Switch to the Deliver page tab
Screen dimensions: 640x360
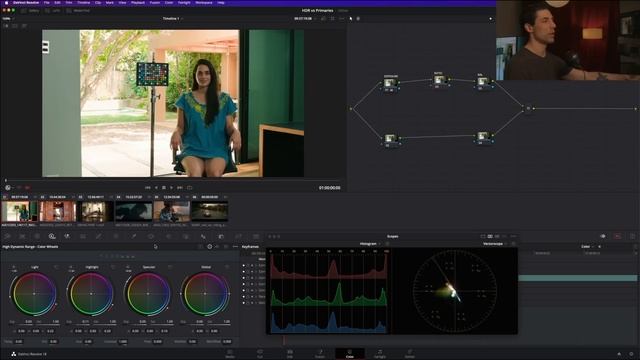pyautogui.click(x=409, y=353)
